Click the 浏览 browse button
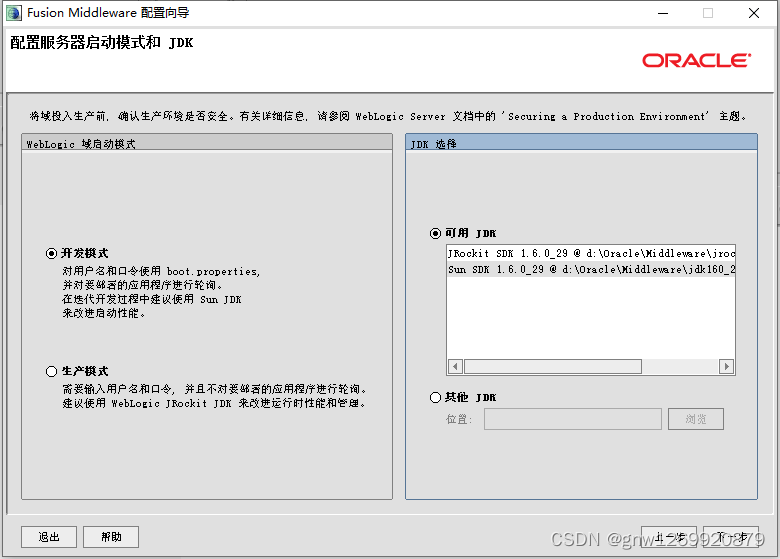 point(695,419)
